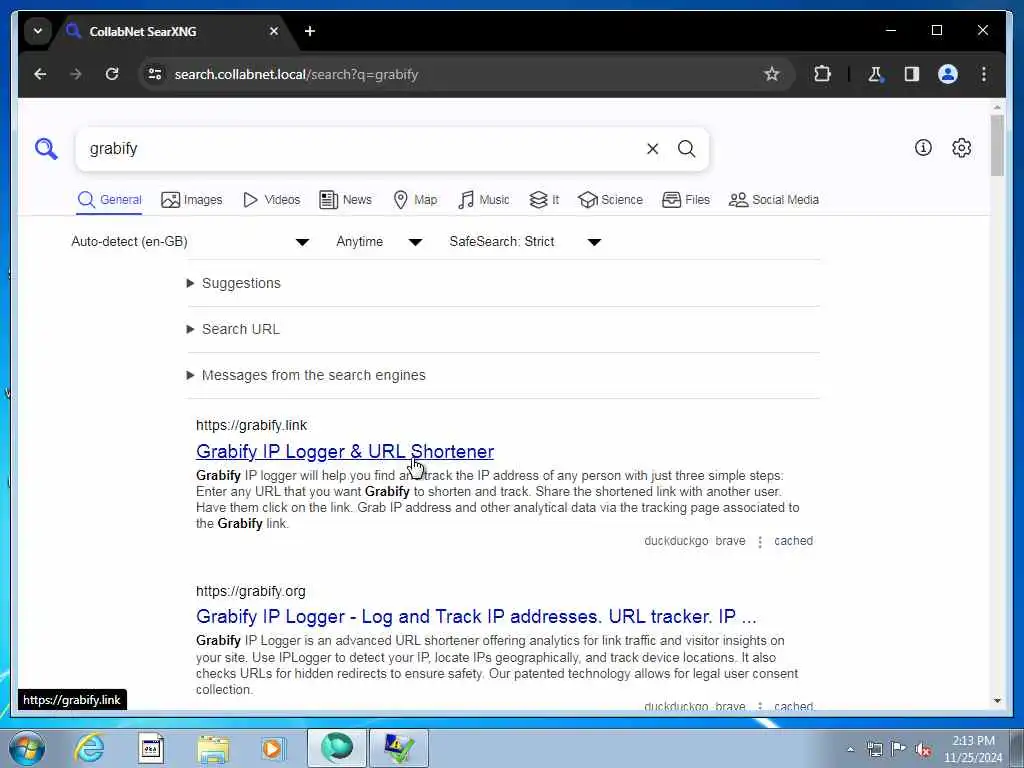
Task: Open Grabify IP Logger - Log and Track link
Action: (476, 616)
